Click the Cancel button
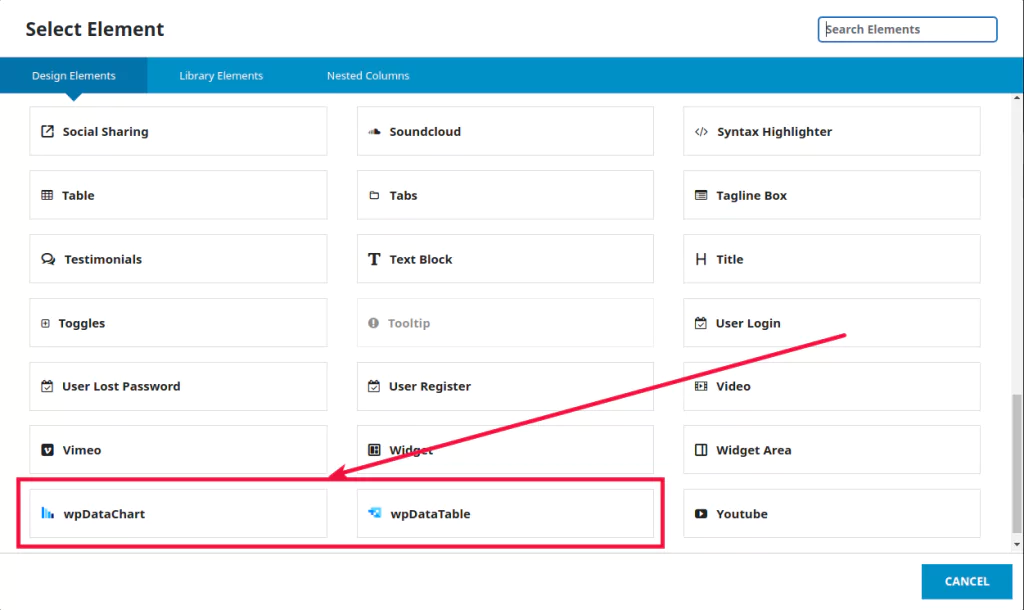 pyautogui.click(x=966, y=581)
